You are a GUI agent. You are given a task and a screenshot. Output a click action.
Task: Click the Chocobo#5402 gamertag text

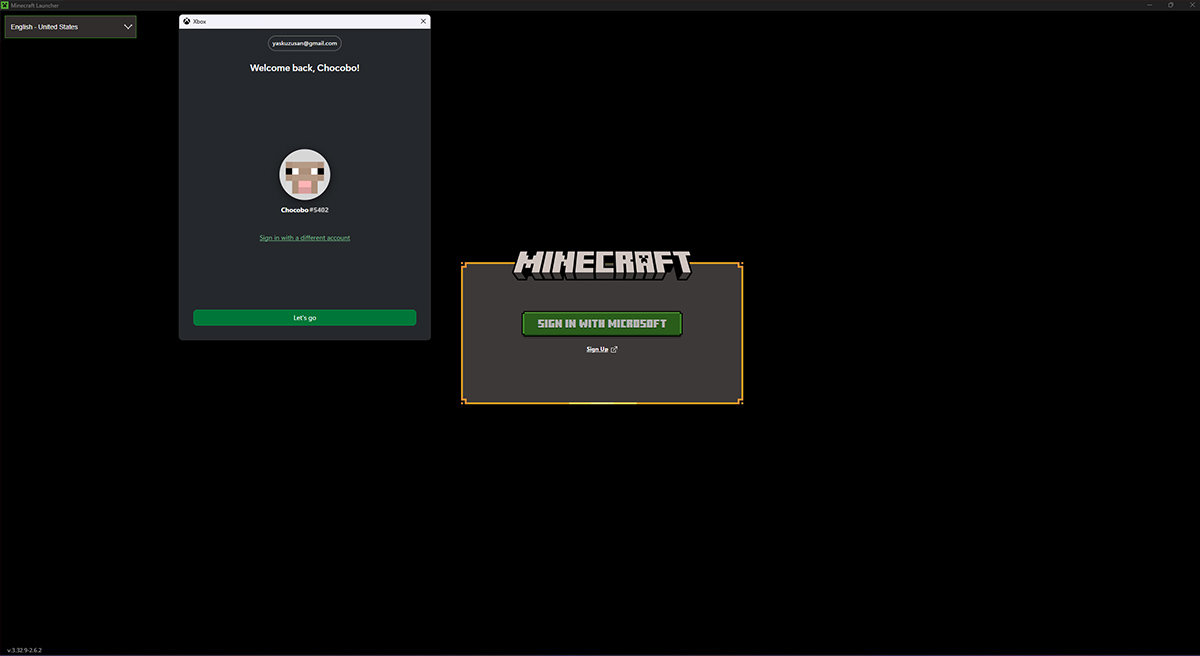(305, 210)
